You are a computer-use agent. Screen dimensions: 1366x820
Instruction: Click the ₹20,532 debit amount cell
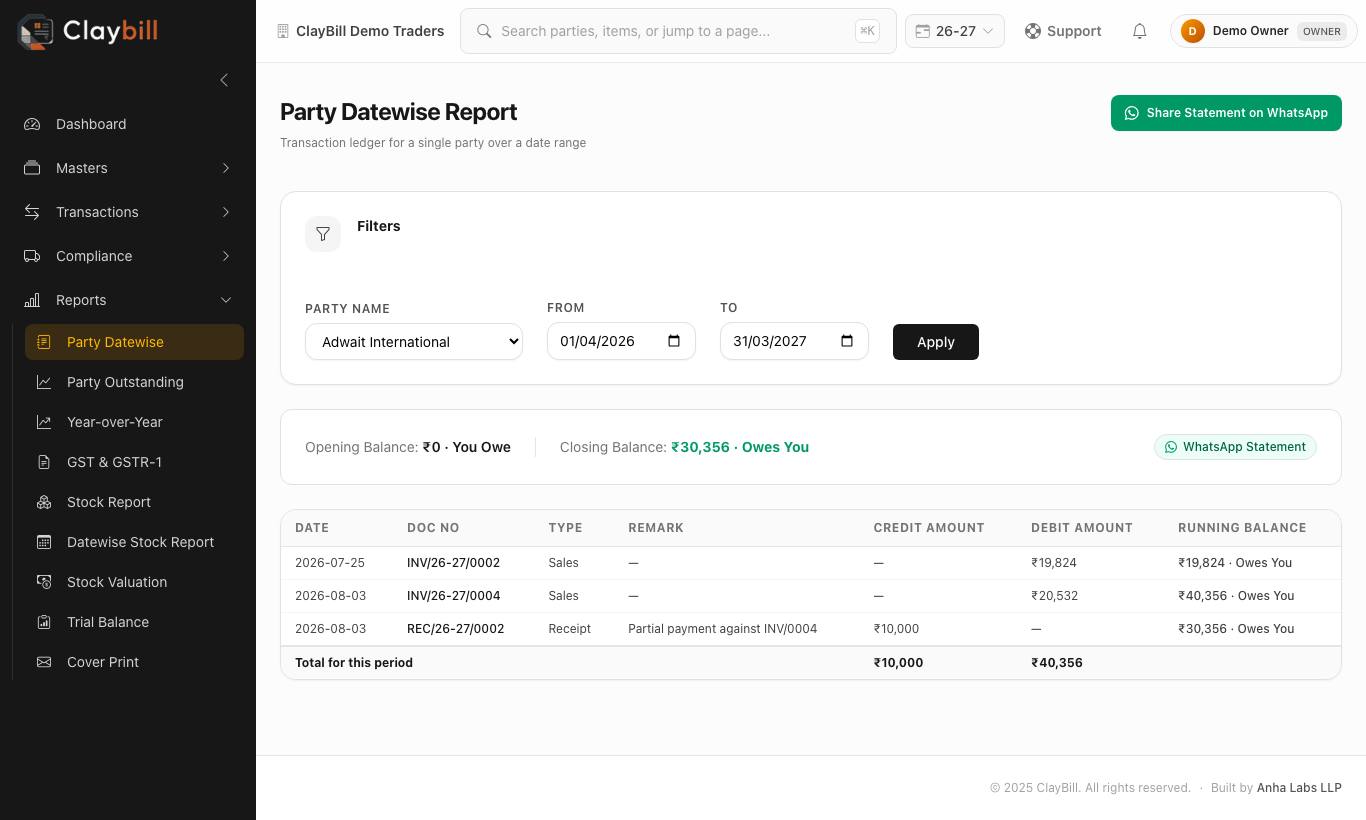[1054, 596]
